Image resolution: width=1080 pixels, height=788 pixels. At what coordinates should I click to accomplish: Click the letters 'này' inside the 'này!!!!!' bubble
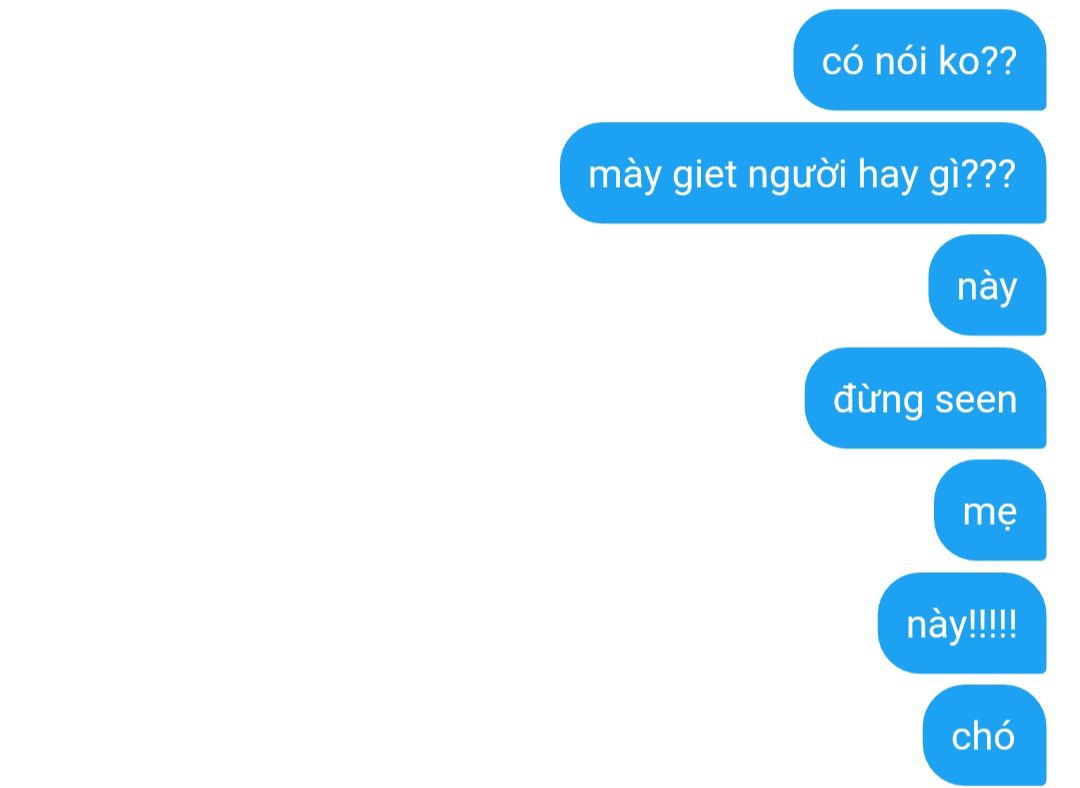(937, 625)
